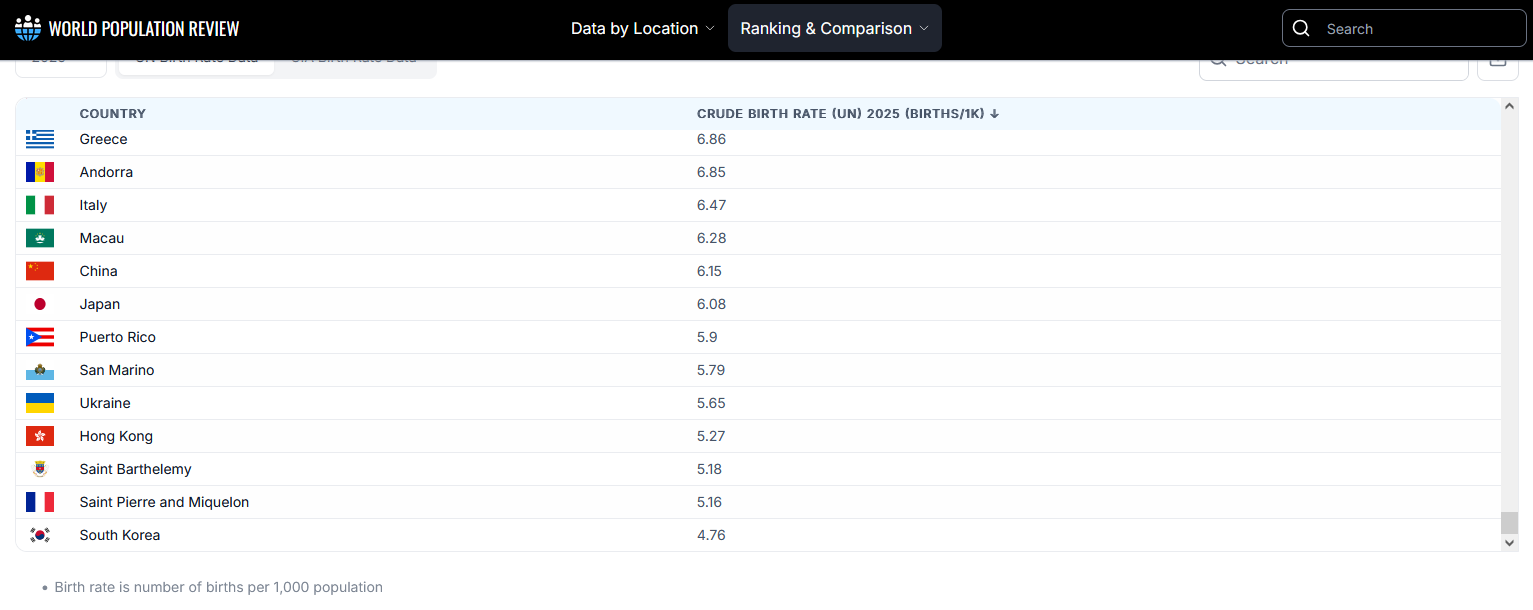Sort by the Country column header
Screen dimensions: 1533x610
(x=113, y=114)
